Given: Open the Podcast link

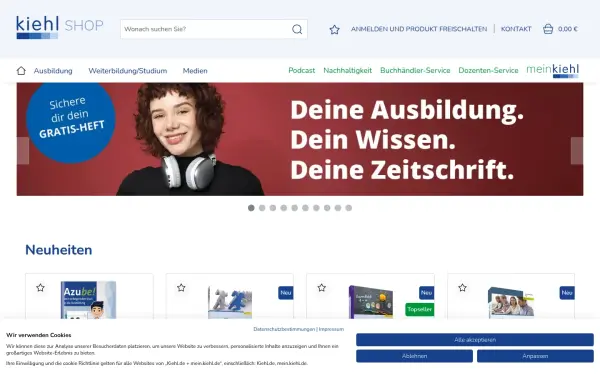Looking at the screenshot, I should [302, 70].
